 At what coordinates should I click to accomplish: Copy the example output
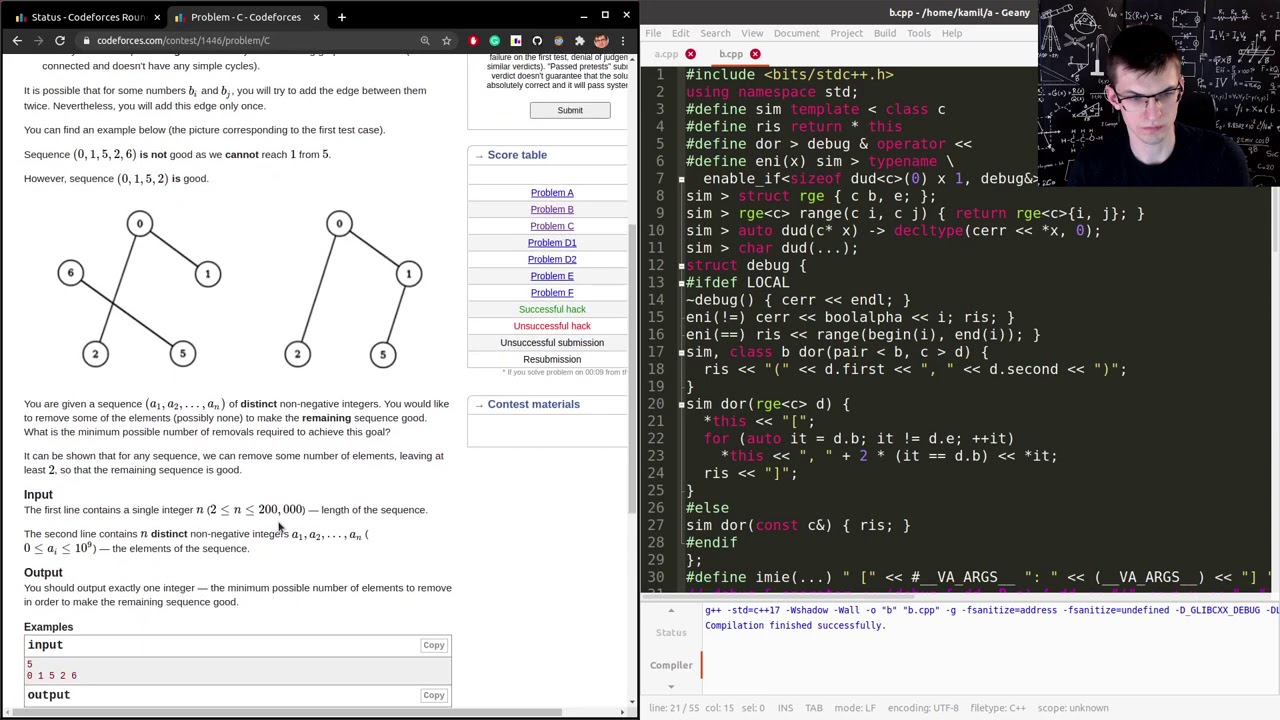coord(433,695)
